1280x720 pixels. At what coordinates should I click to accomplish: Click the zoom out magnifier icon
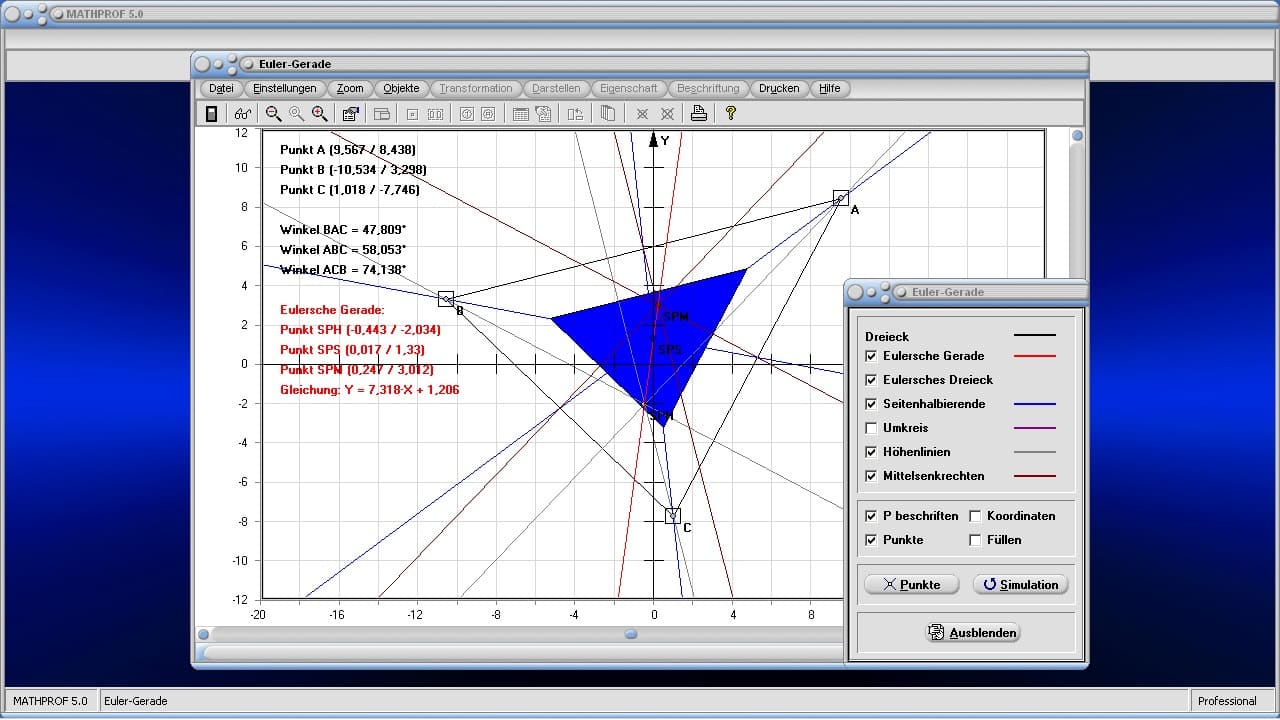coord(273,114)
